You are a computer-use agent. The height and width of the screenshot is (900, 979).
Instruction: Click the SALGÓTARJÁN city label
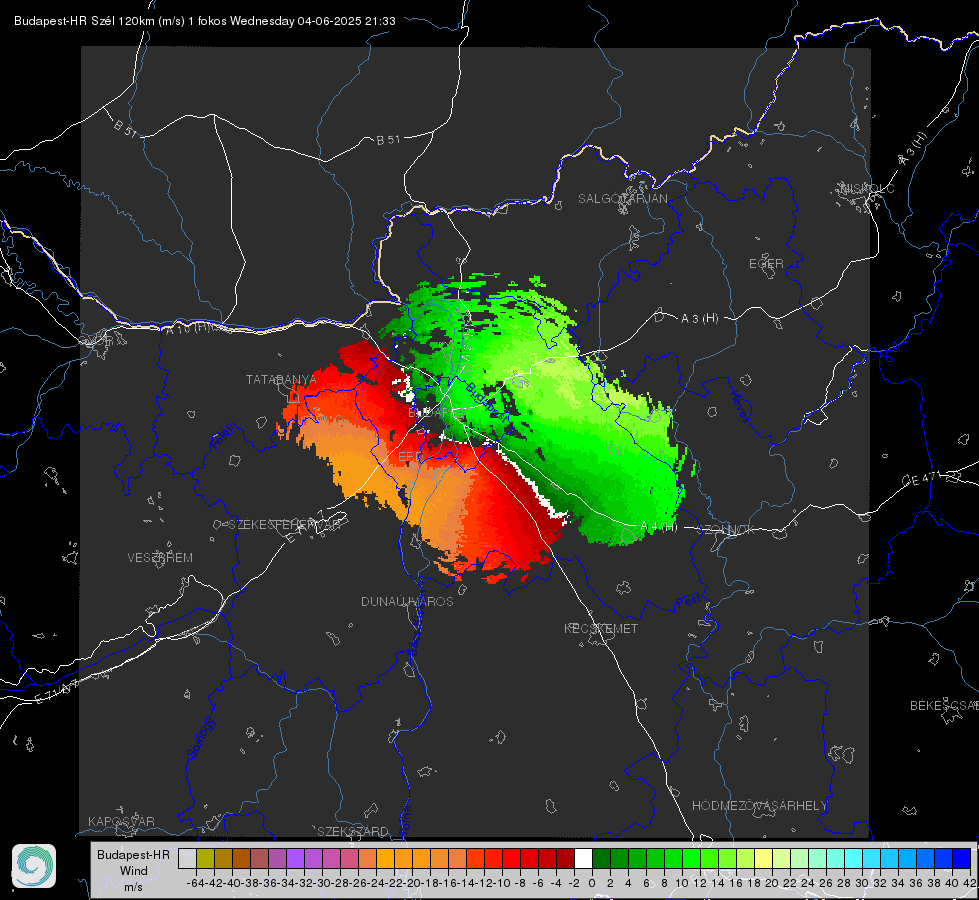[622, 199]
